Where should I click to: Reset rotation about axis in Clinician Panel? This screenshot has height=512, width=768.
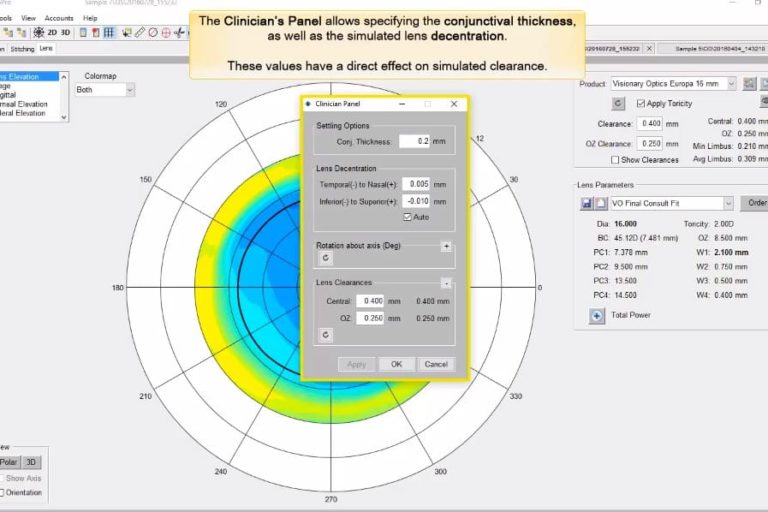click(324, 257)
